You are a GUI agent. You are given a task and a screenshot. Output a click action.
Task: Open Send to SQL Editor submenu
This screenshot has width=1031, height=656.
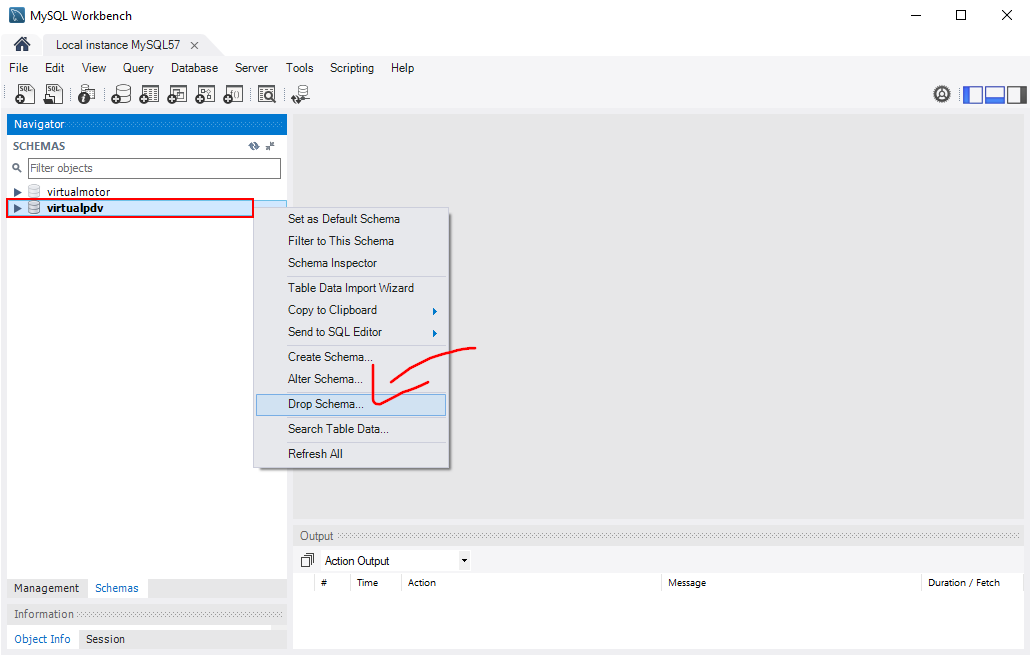(x=350, y=332)
